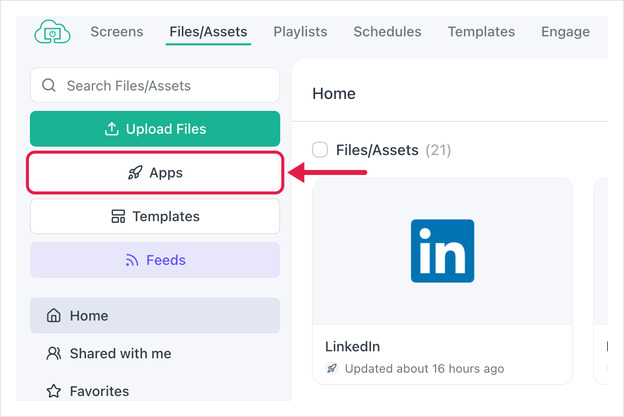Switch to the Playlists tab

(x=300, y=32)
